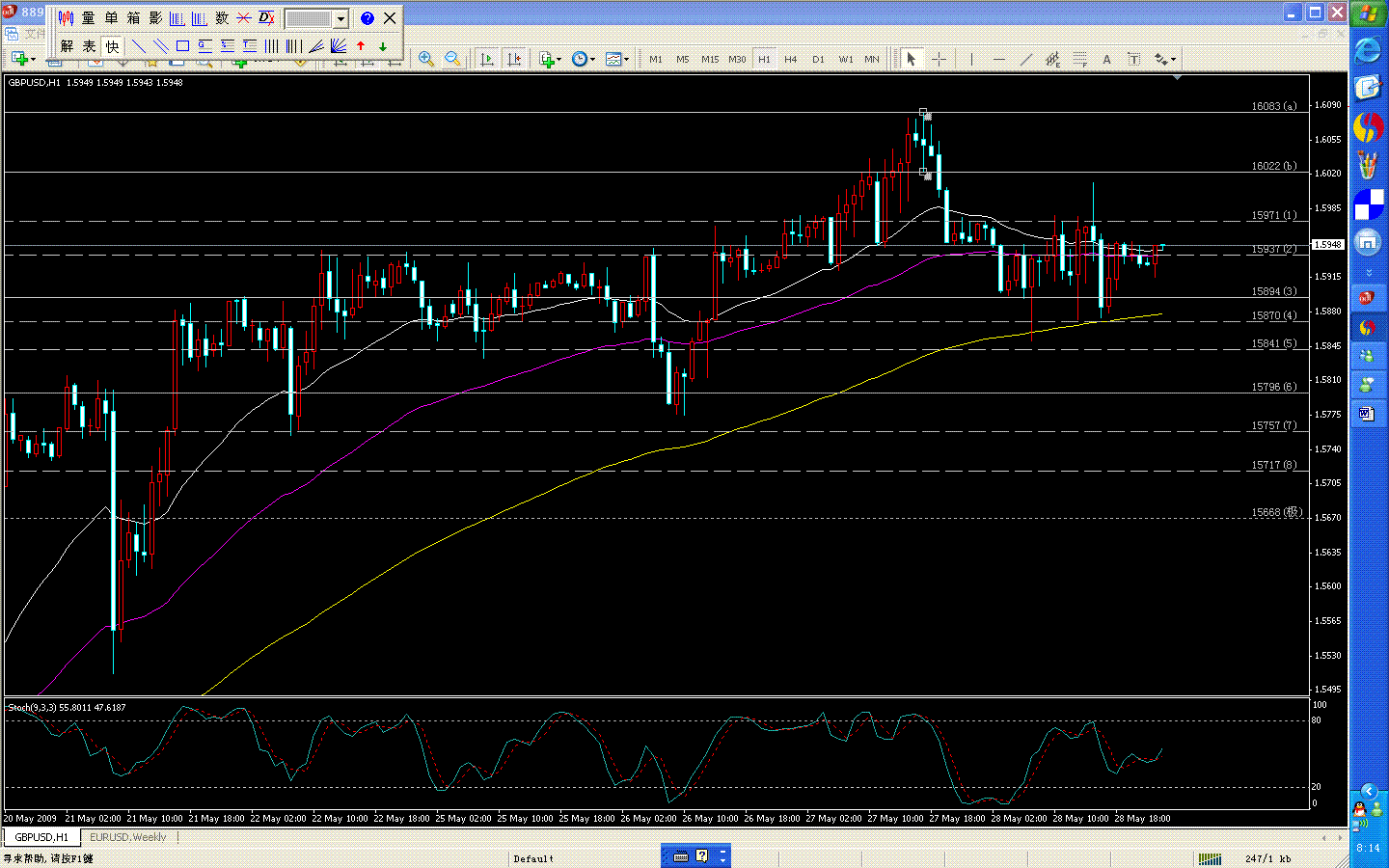This screenshot has height=868, width=1389.
Task: Switch to M1 timeframe
Action: click(656, 59)
